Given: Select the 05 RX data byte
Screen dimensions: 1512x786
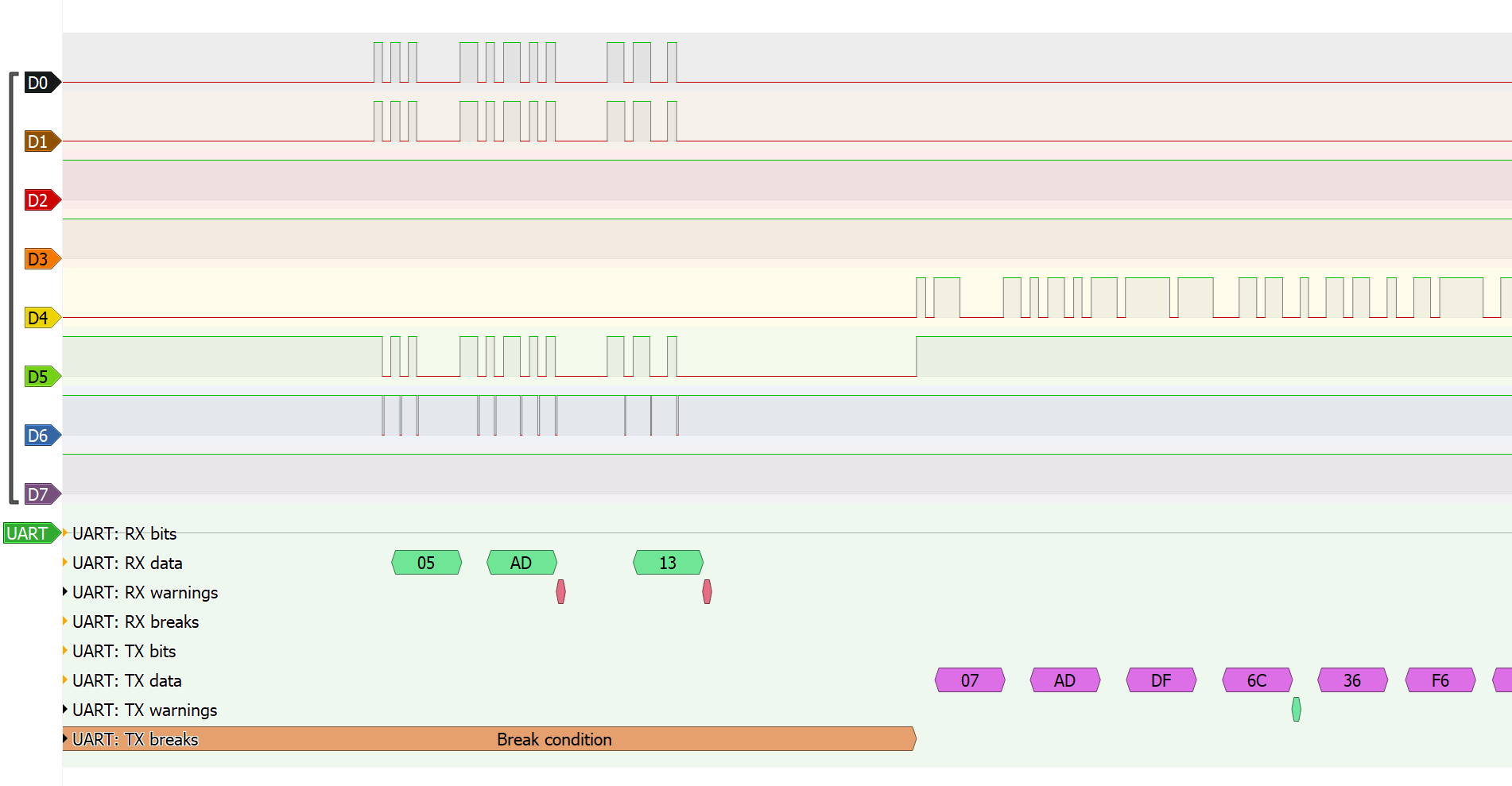Looking at the screenshot, I should pyautogui.click(x=425, y=563).
